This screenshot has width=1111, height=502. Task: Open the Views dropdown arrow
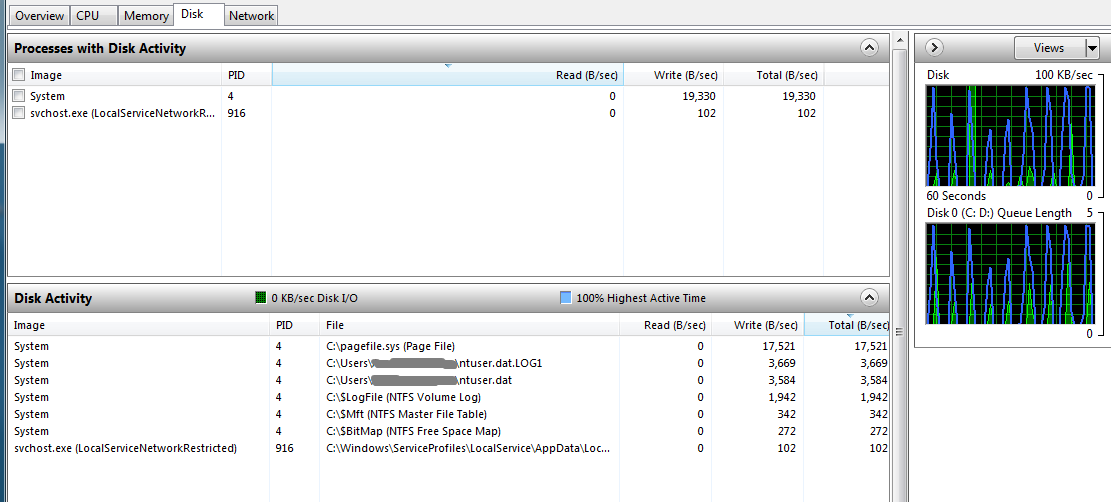click(x=1092, y=48)
